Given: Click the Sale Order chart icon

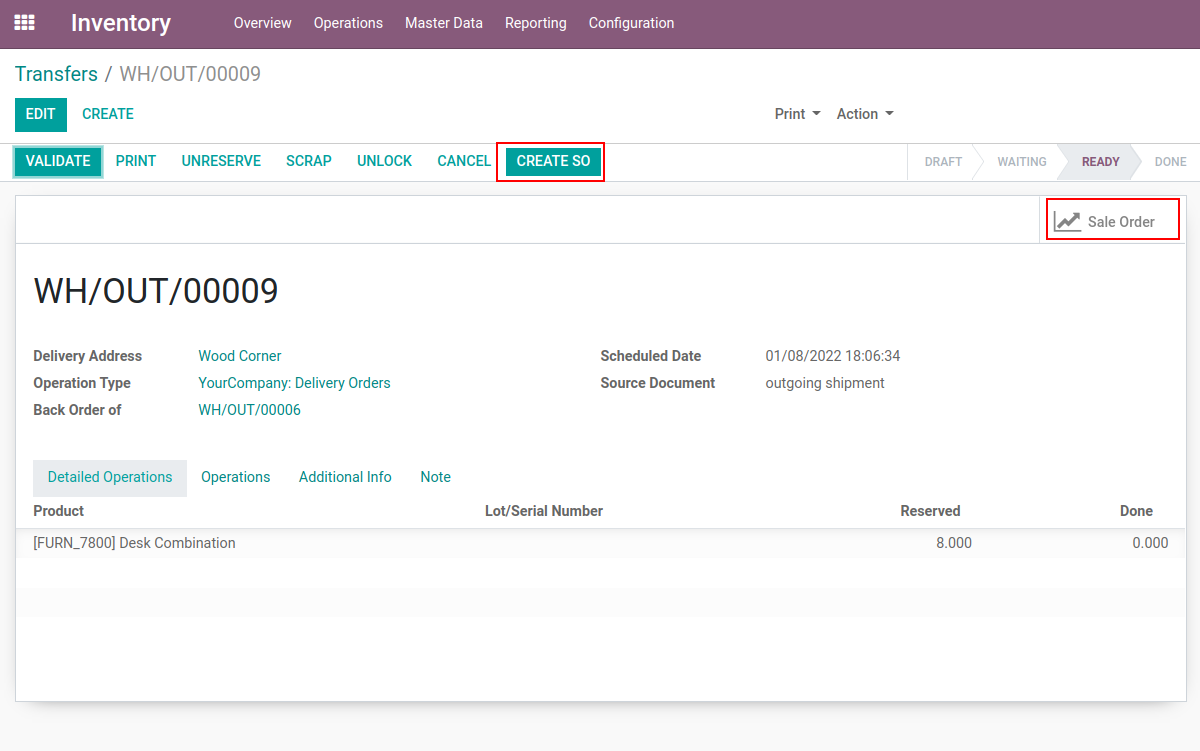Looking at the screenshot, I should point(1068,221).
